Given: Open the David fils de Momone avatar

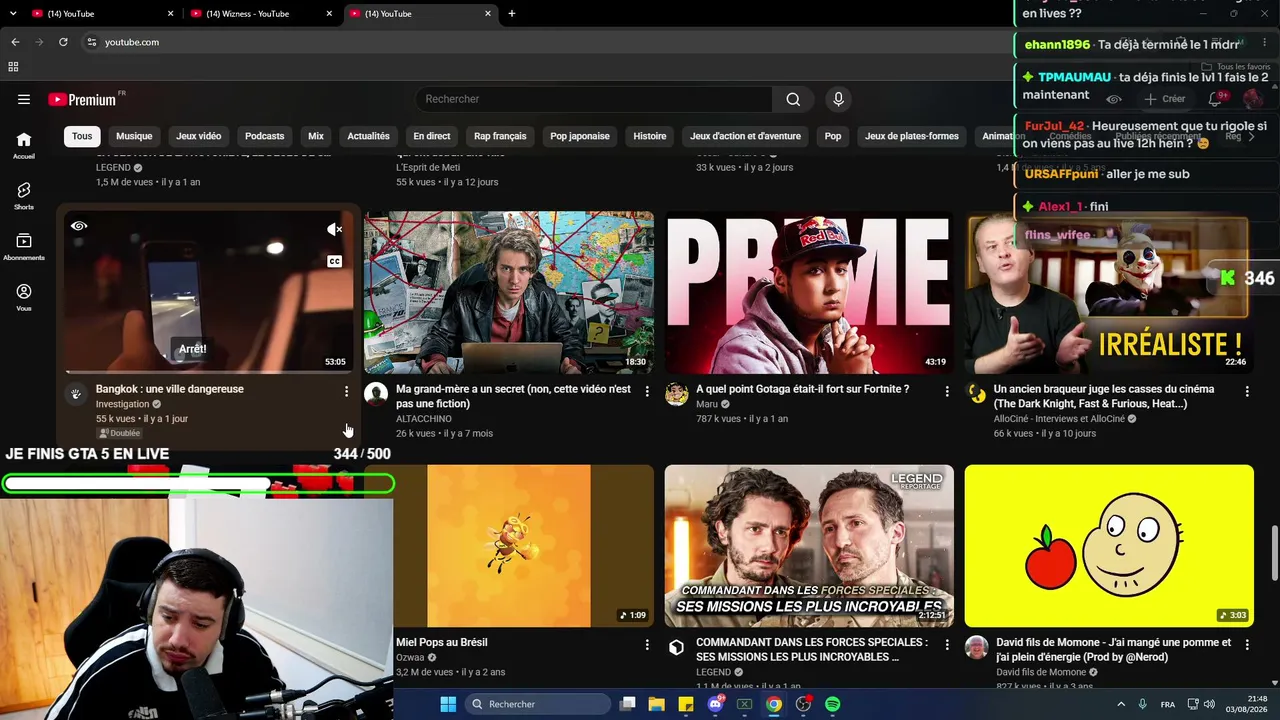Looking at the screenshot, I should tap(976, 647).
